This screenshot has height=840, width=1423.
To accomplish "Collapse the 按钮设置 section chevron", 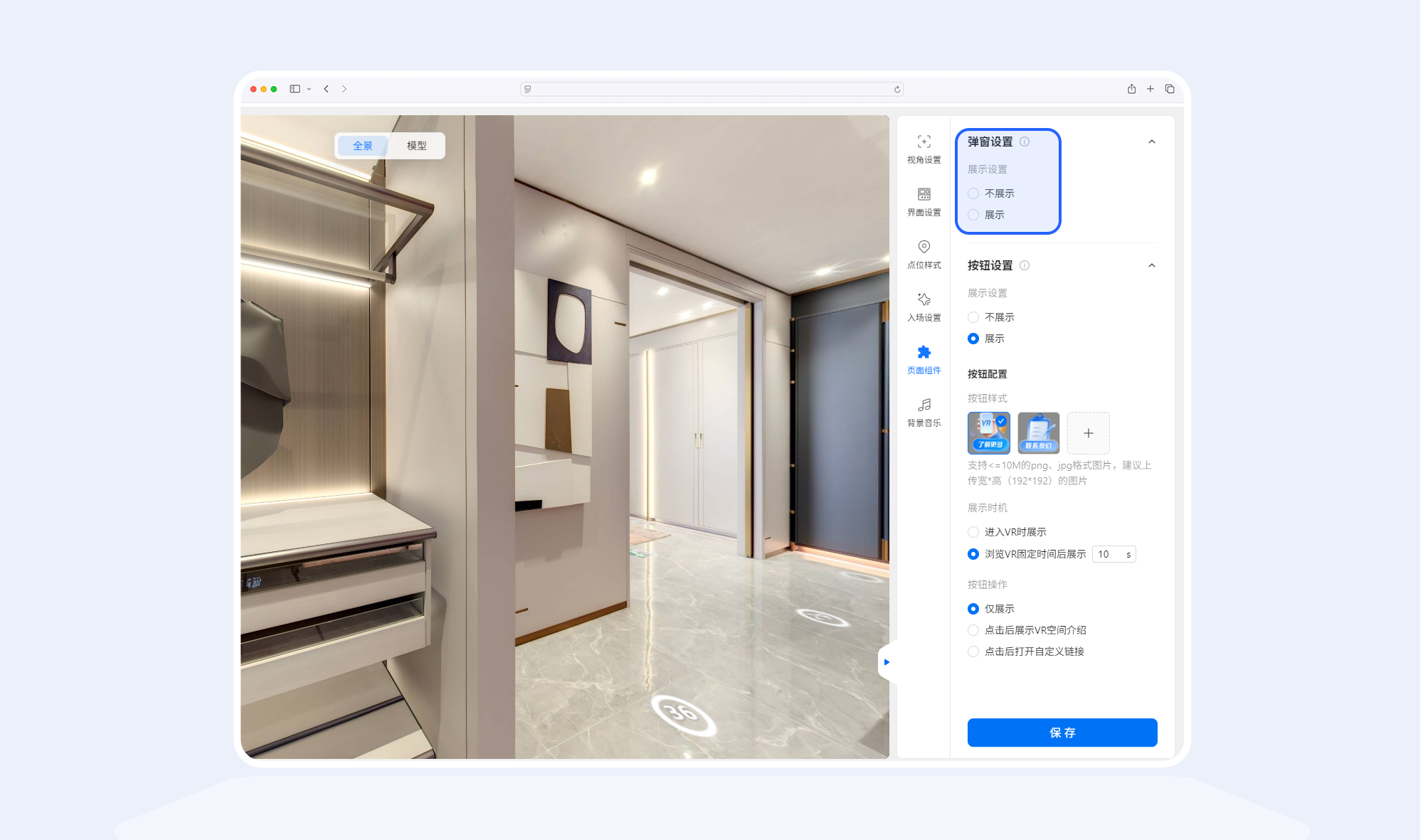I will pyautogui.click(x=1152, y=265).
